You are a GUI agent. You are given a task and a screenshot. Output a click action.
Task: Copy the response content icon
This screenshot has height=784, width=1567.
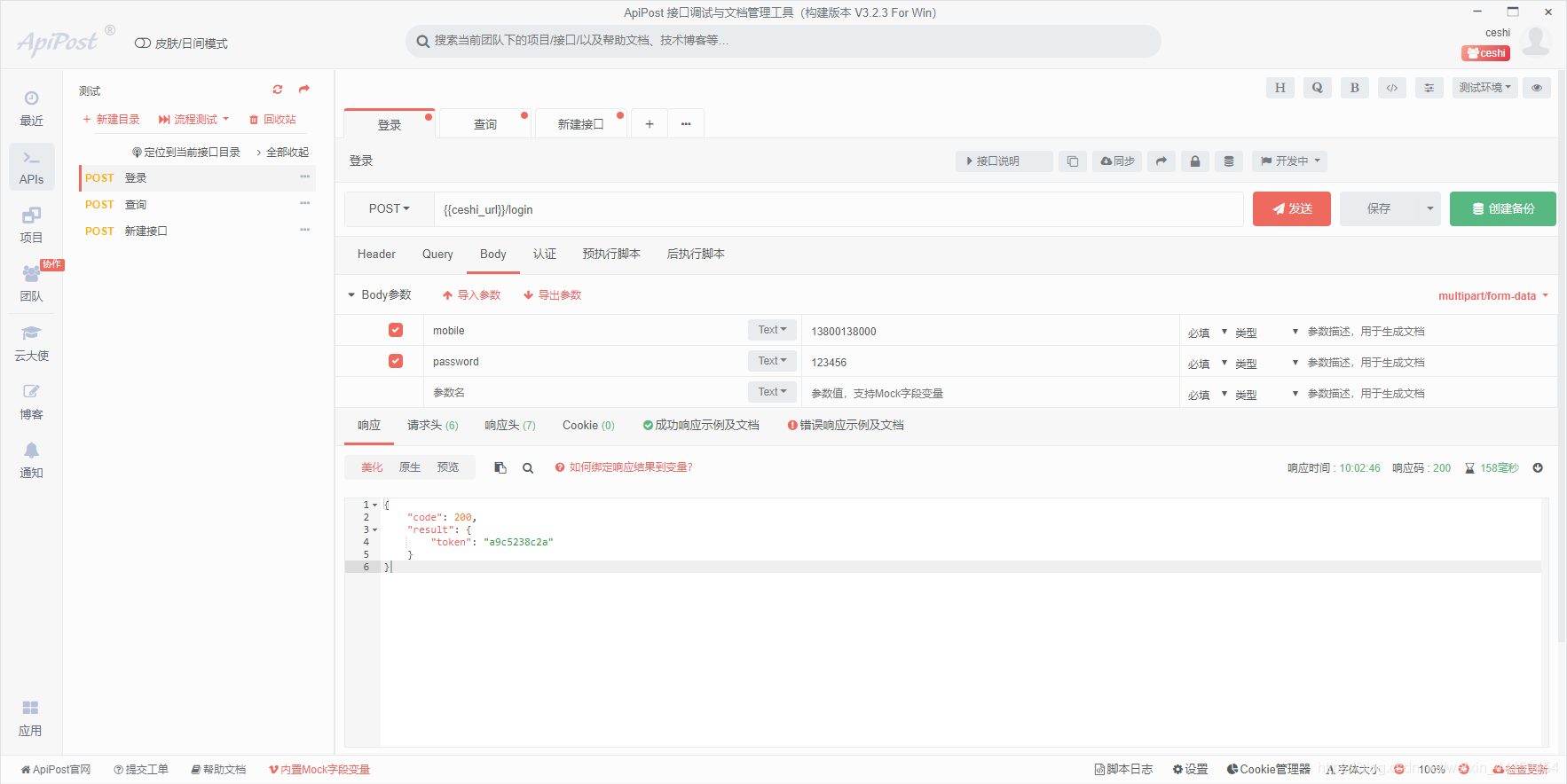tap(500, 467)
